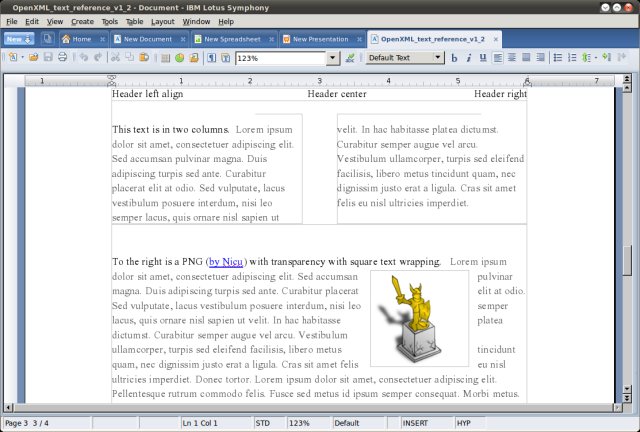Click the Save icon in toolbar
The image size is (640, 432).
tap(47, 58)
